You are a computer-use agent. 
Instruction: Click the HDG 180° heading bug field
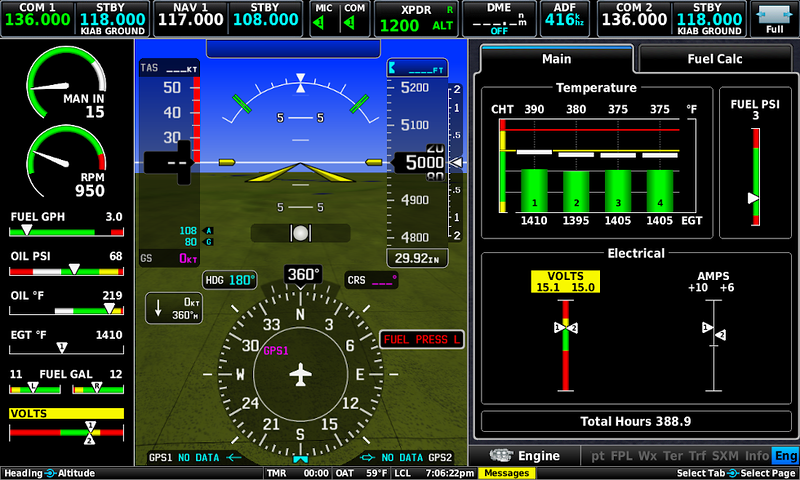click(230, 280)
